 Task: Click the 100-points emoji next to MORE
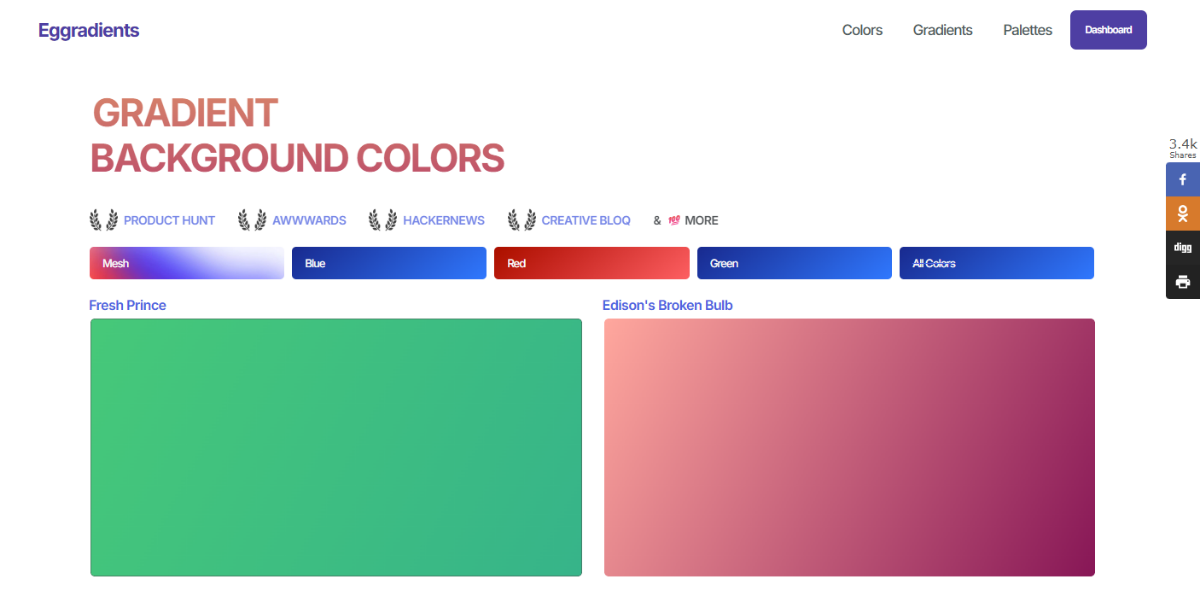pyautogui.click(x=676, y=220)
